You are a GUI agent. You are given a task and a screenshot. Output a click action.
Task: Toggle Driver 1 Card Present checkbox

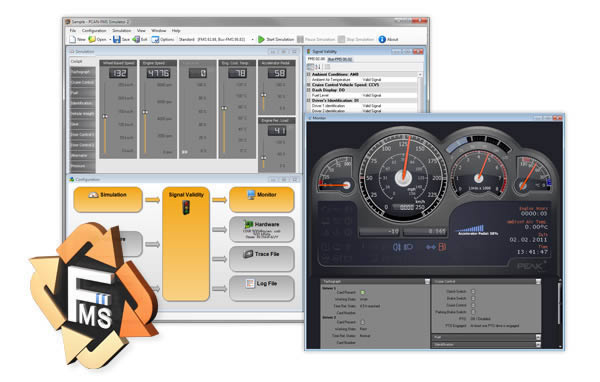tap(362, 292)
